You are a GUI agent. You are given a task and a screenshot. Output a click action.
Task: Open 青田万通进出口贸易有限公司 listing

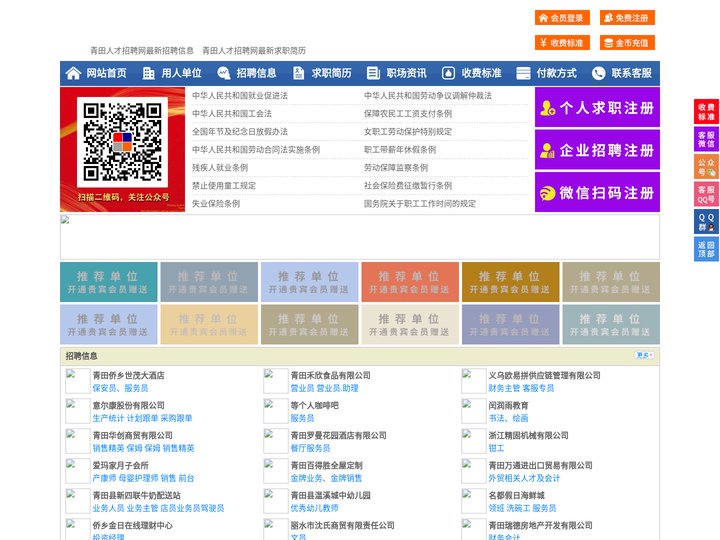(x=540, y=466)
